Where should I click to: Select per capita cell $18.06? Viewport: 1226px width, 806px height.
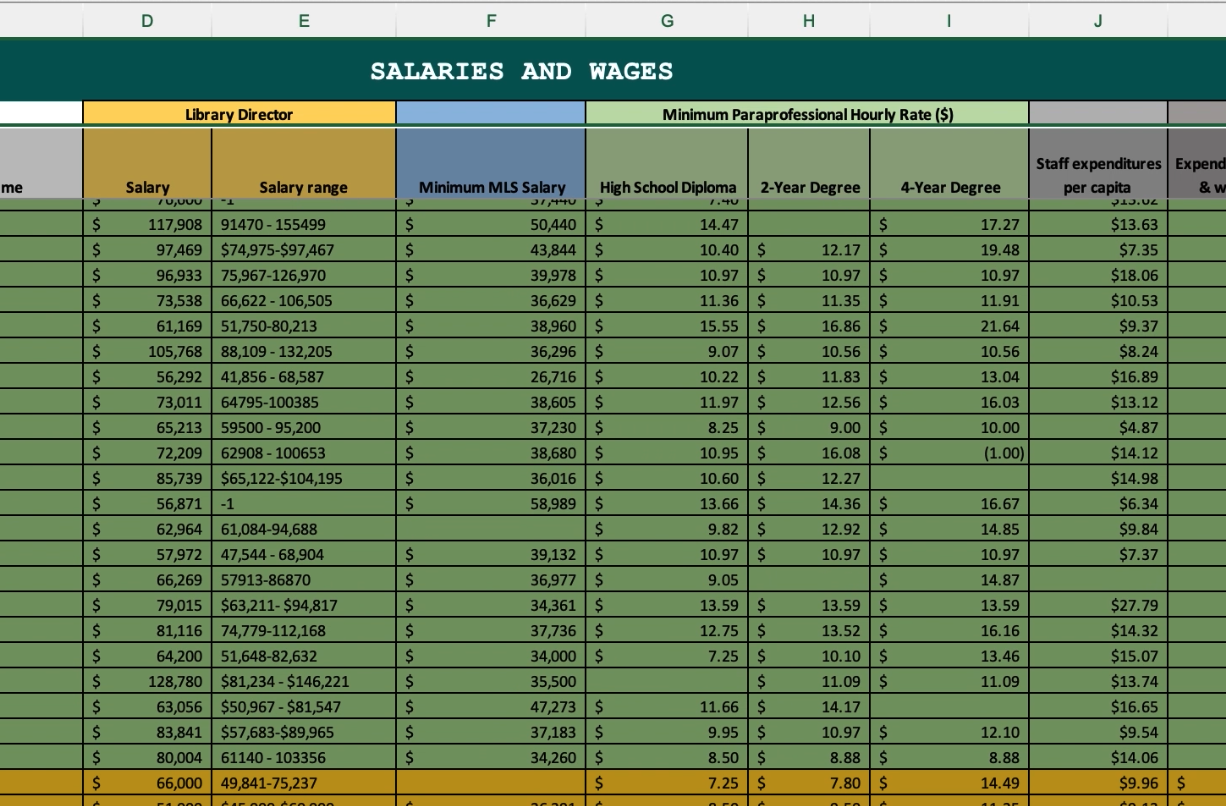click(x=1098, y=275)
